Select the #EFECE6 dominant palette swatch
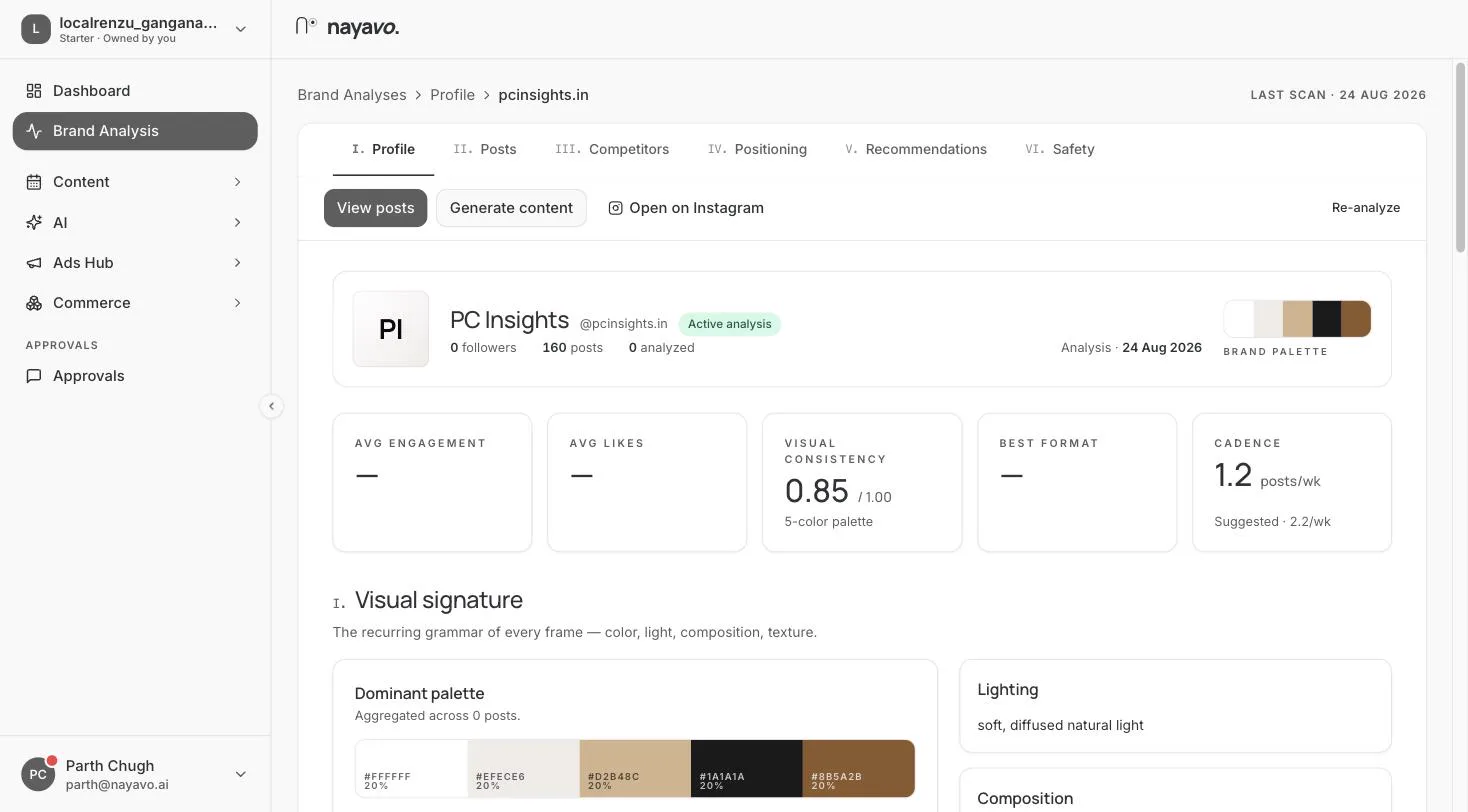Screen dimensions: 1468x812 pyautogui.click(x=523, y=768)
